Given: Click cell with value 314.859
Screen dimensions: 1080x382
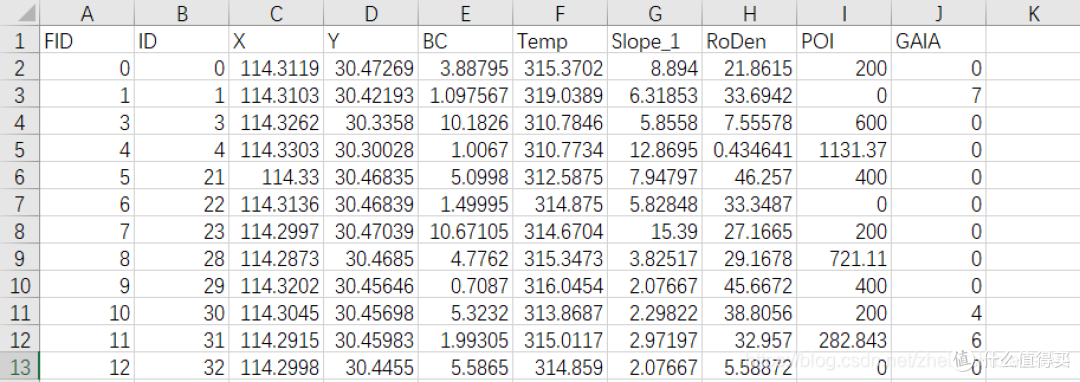Looking at the screenshot, I should pyautogui.click(x=560, y=367).
